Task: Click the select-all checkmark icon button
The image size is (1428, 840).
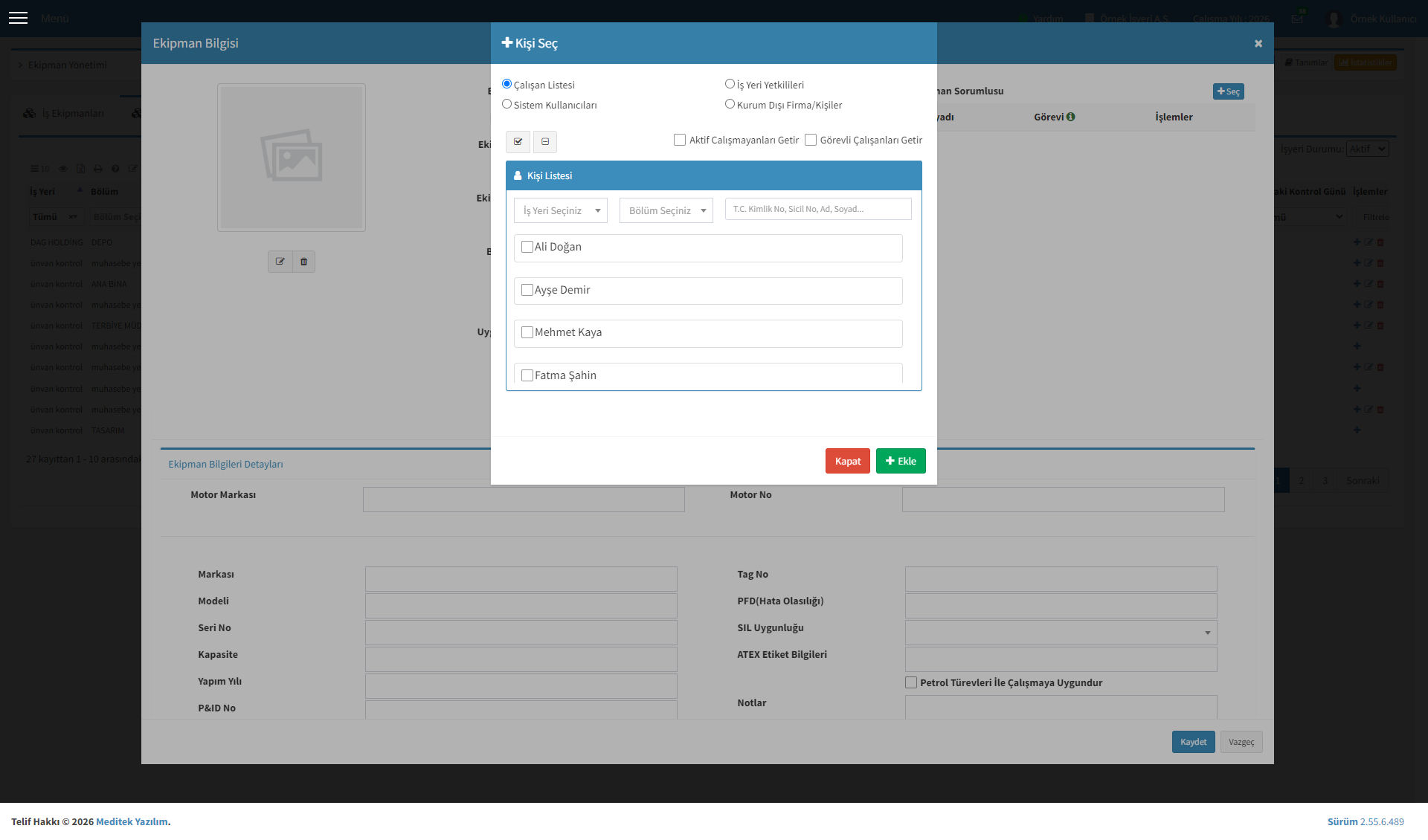Action: [518, 141]
